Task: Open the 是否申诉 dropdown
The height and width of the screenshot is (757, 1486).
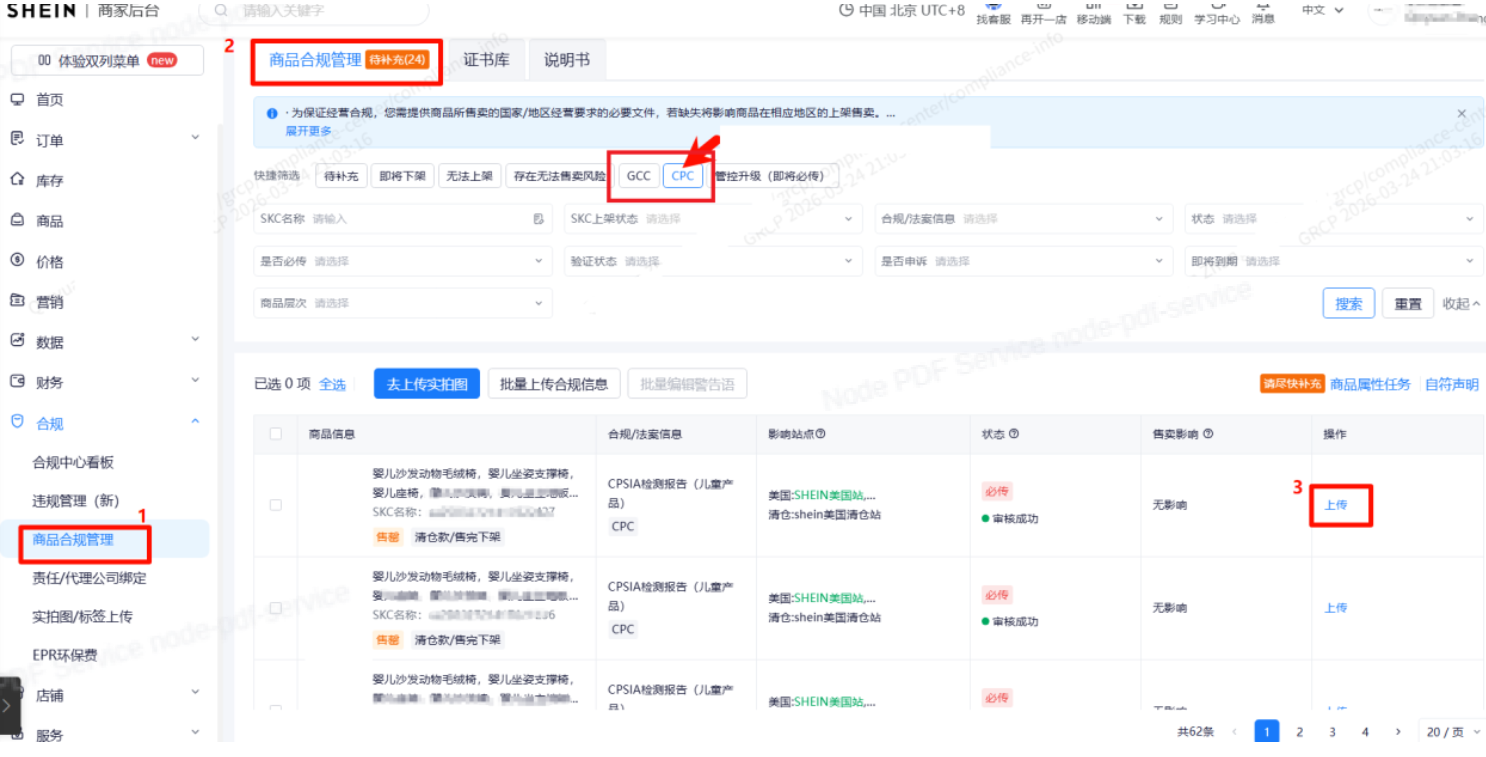Action: point(1023,261)
